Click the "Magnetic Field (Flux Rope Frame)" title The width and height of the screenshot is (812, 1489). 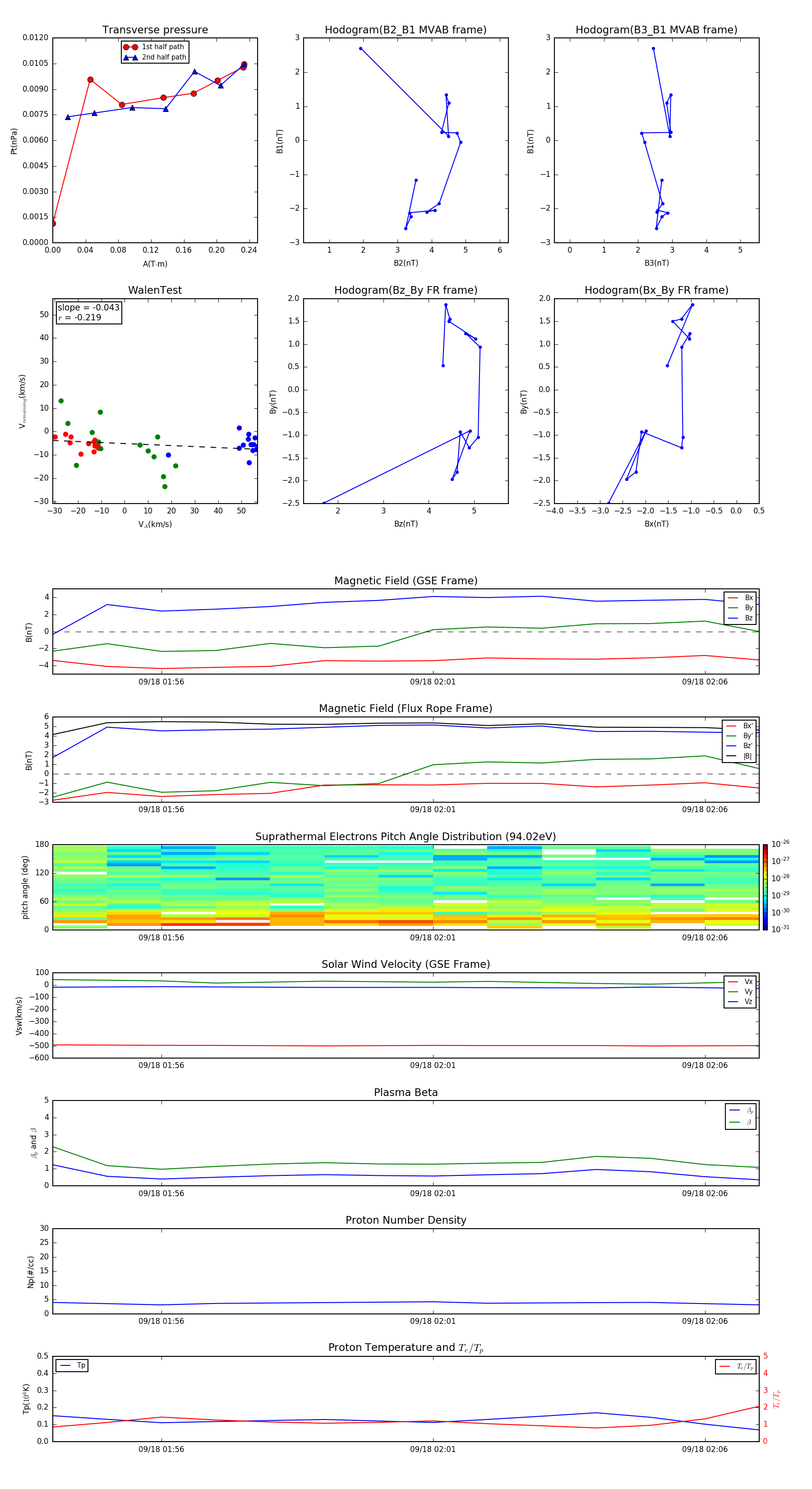(x=406, y=709)
